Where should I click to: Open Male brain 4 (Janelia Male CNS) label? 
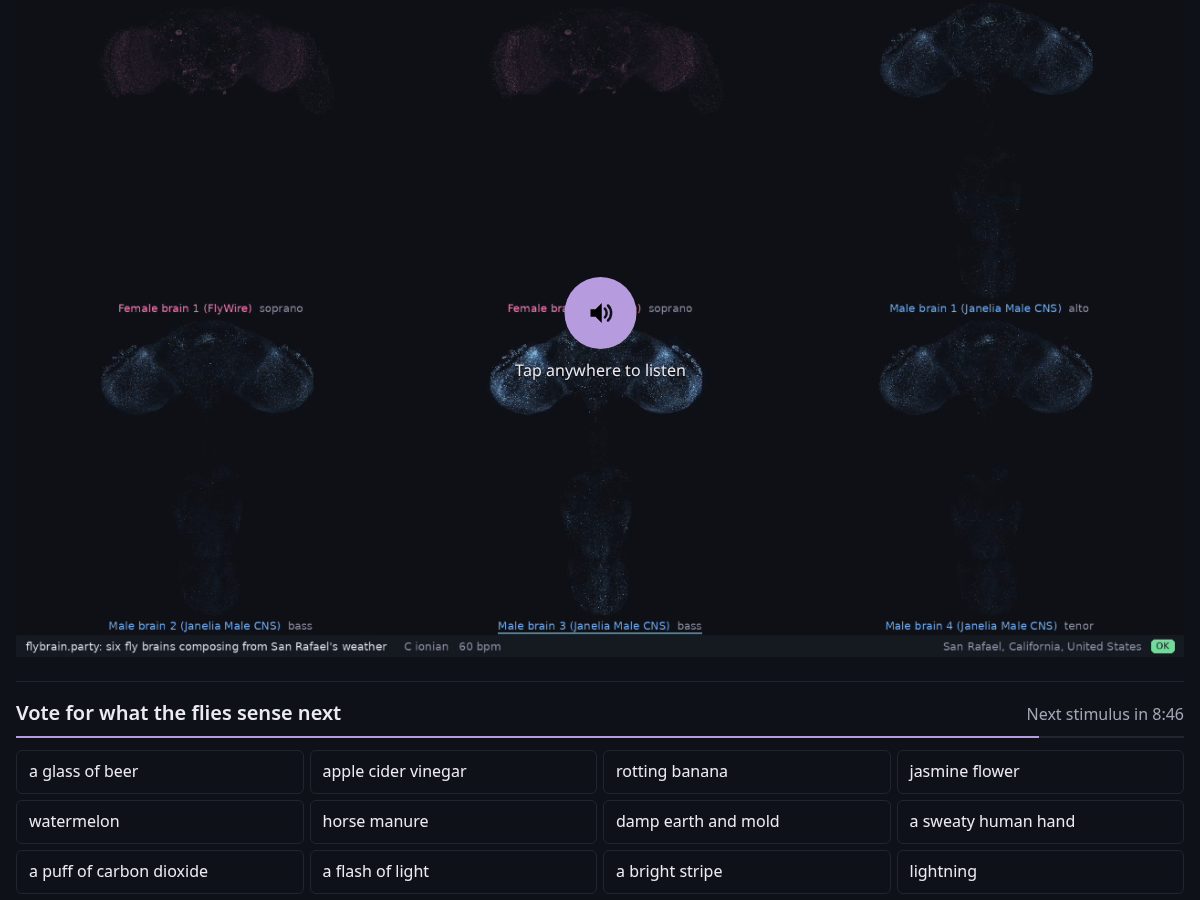[971, 627]
